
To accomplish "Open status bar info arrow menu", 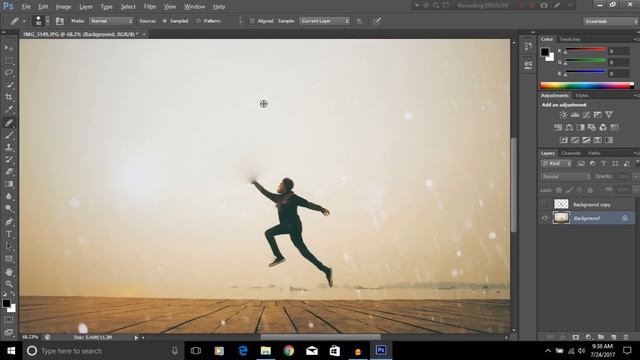I will [x=136, y=338].
